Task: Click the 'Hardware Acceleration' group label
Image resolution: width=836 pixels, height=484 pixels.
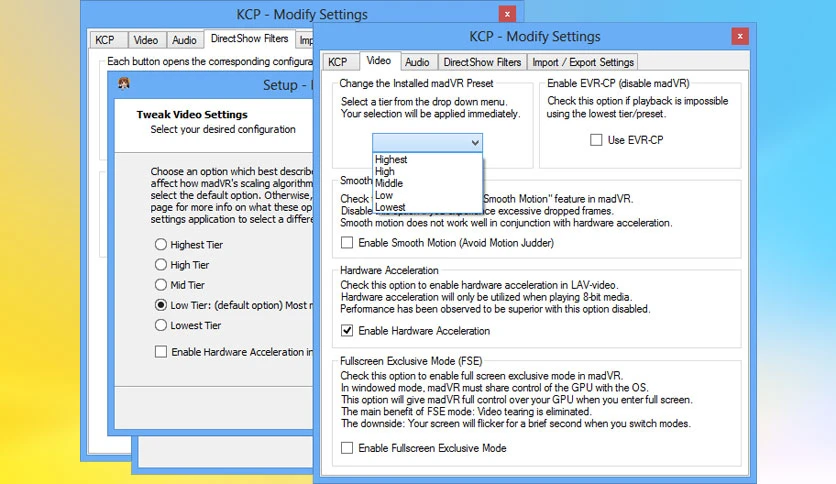Action: 389,270
